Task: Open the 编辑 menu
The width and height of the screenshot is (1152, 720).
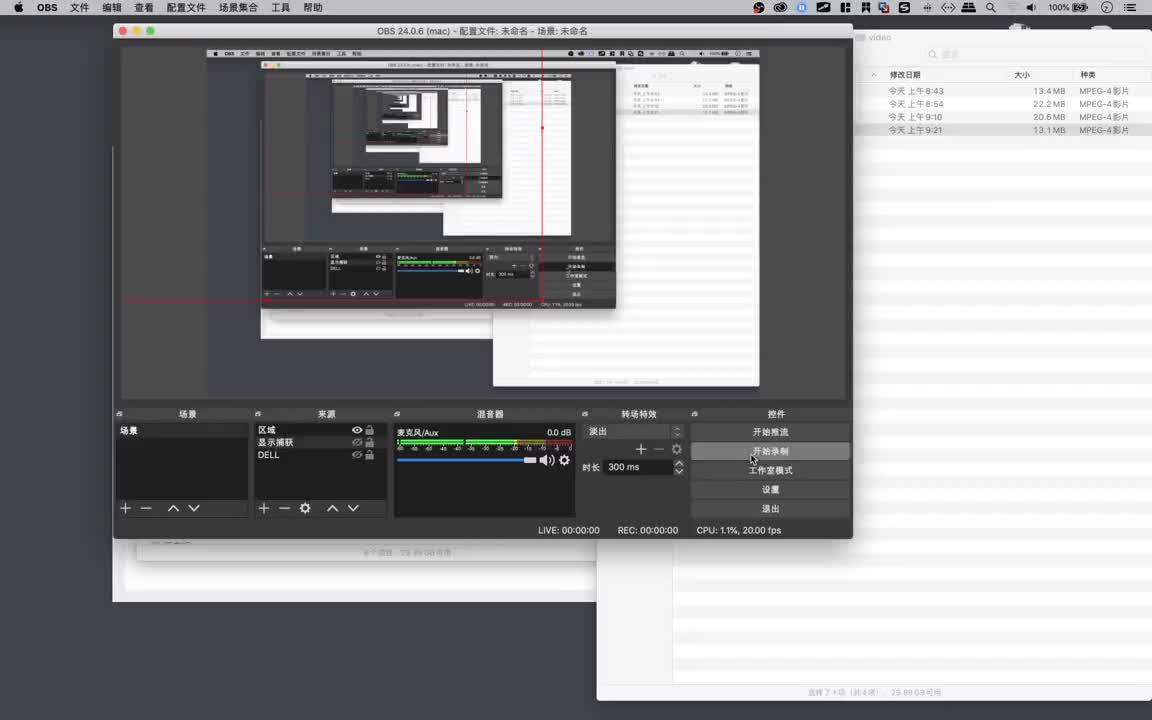Action: (112, 7)
